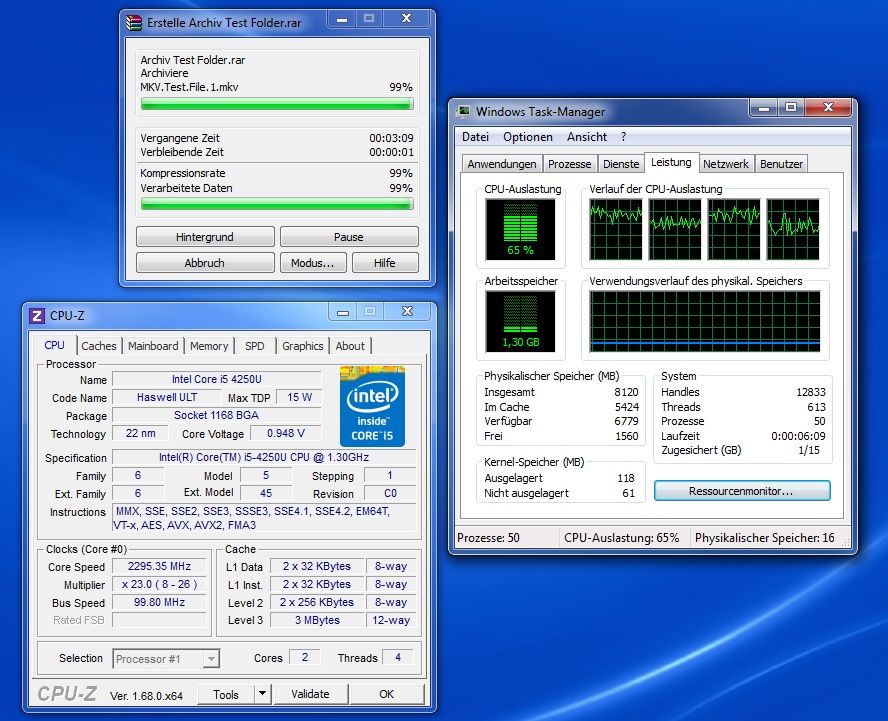Switch to the Dienste tab
Viewport: 888px width, 721px height.
(x=621, y=164)
